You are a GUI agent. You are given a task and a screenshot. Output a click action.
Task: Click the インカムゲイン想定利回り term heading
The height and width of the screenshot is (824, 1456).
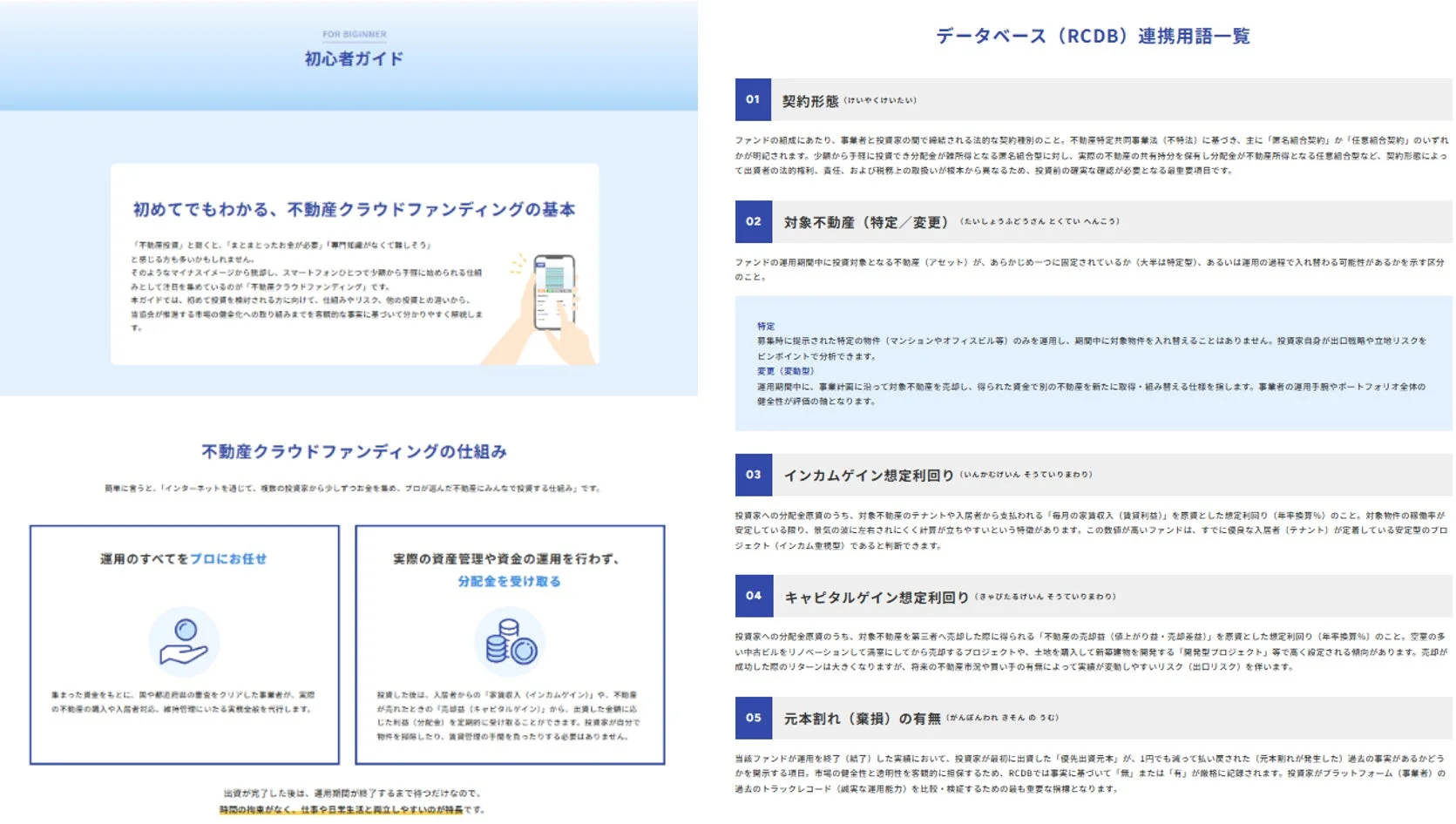pyautogui.click(x=869, y=476)
